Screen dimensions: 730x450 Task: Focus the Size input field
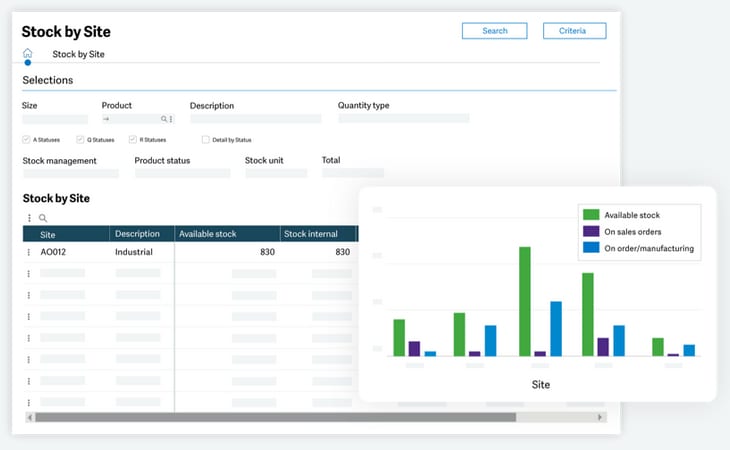55,119
